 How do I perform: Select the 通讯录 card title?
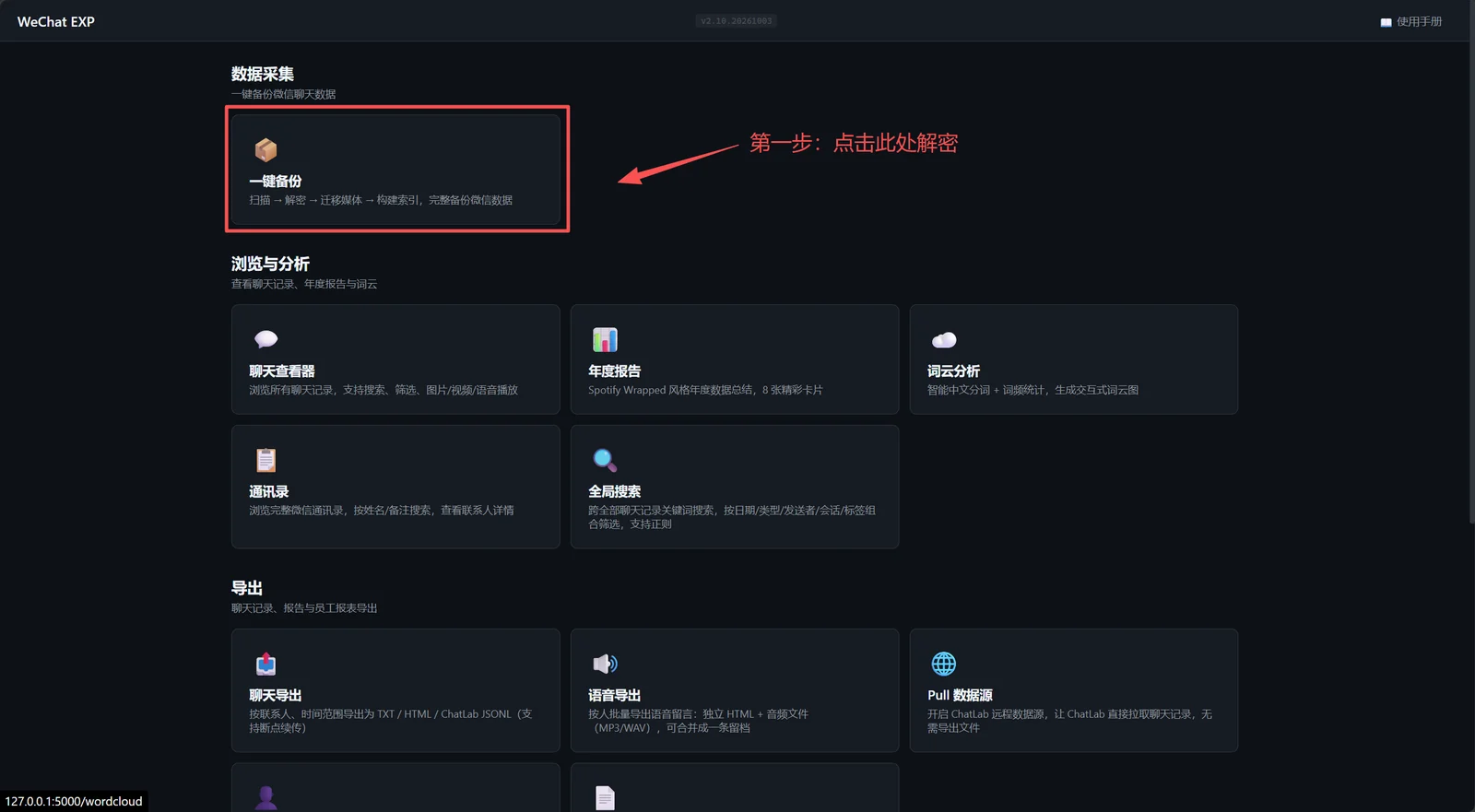pyautogui.click(x=269, y=492)
